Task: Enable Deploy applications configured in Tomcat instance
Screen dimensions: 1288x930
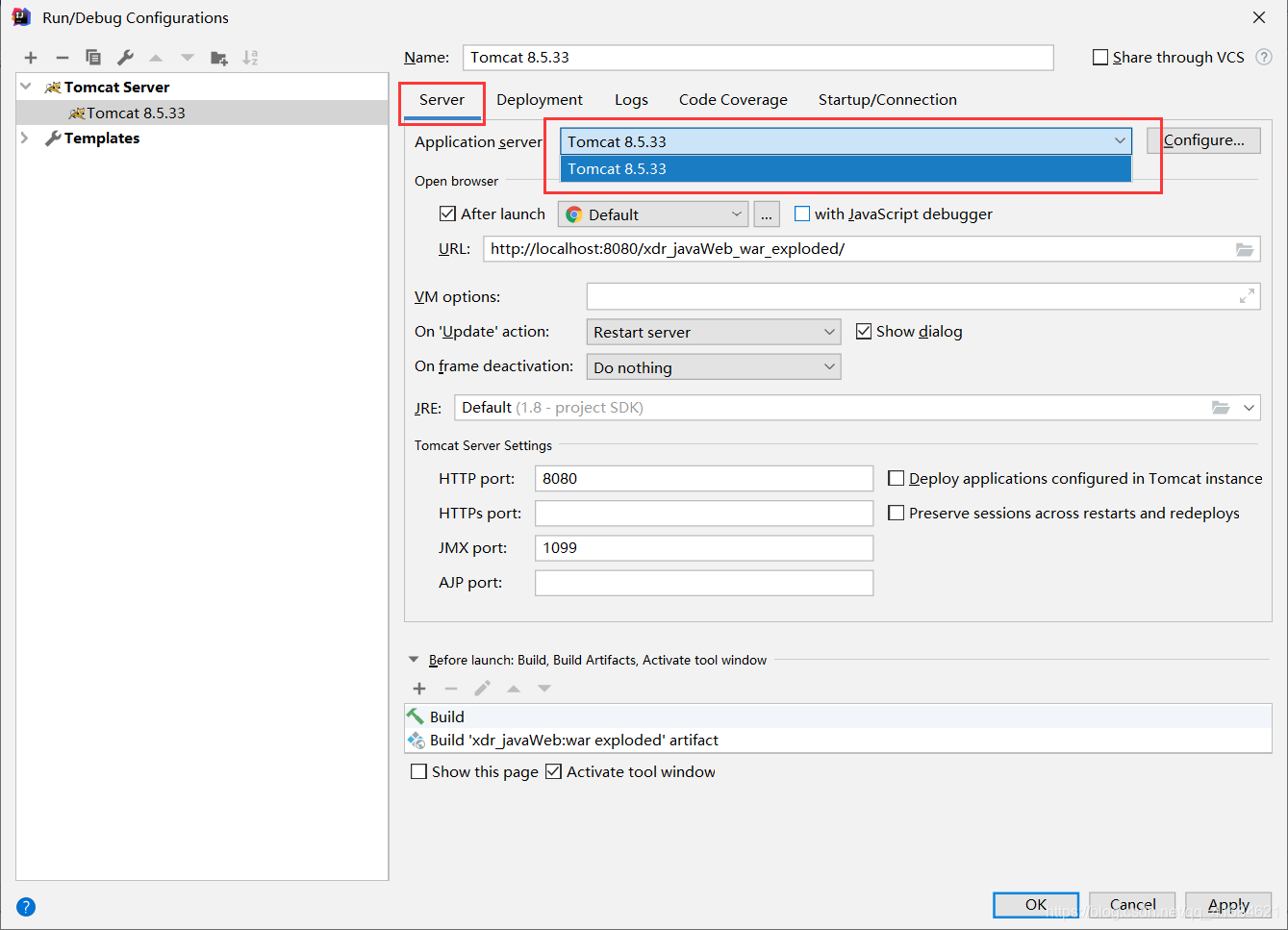Action: tap(896, 478)
